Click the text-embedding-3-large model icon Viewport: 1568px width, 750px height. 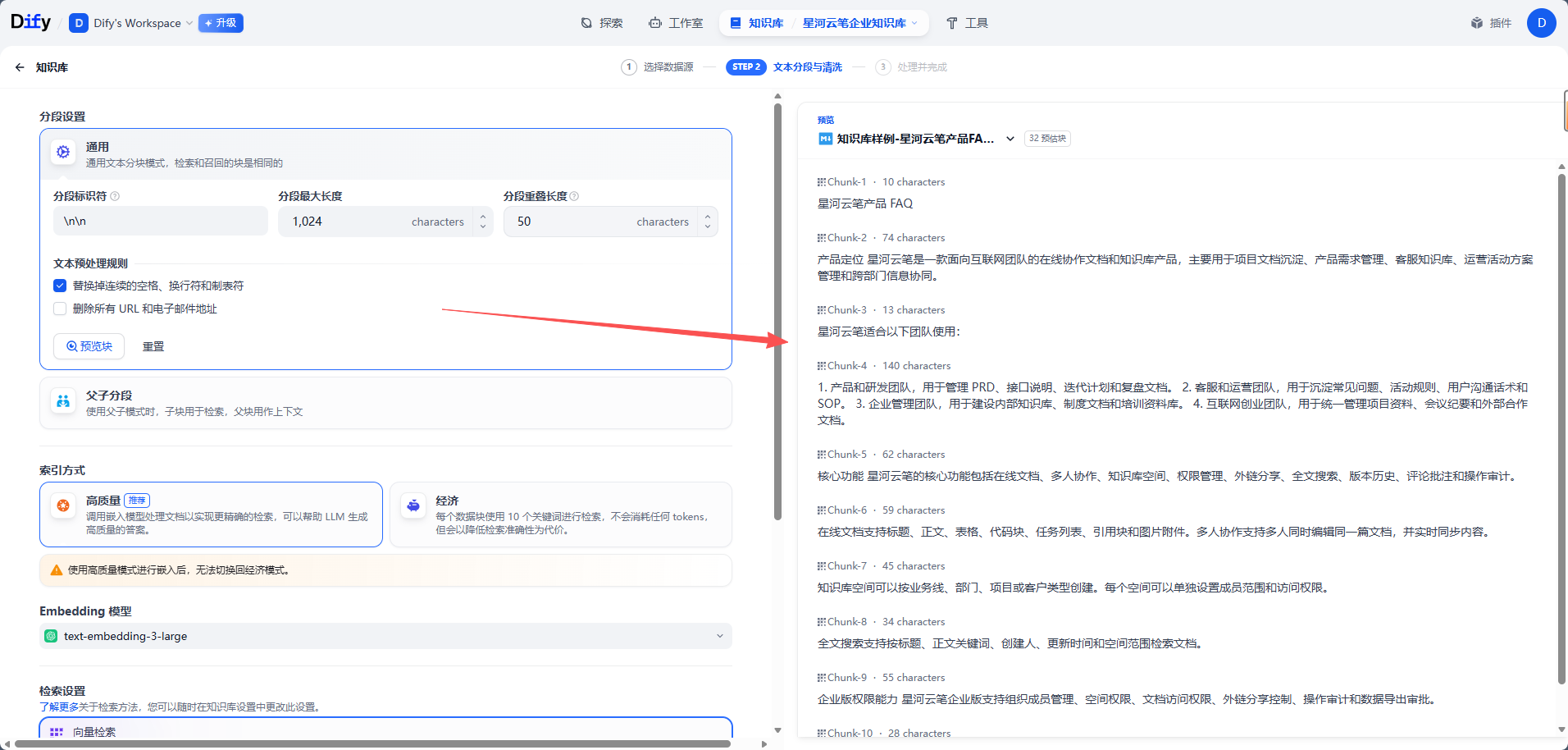point(51,636)
